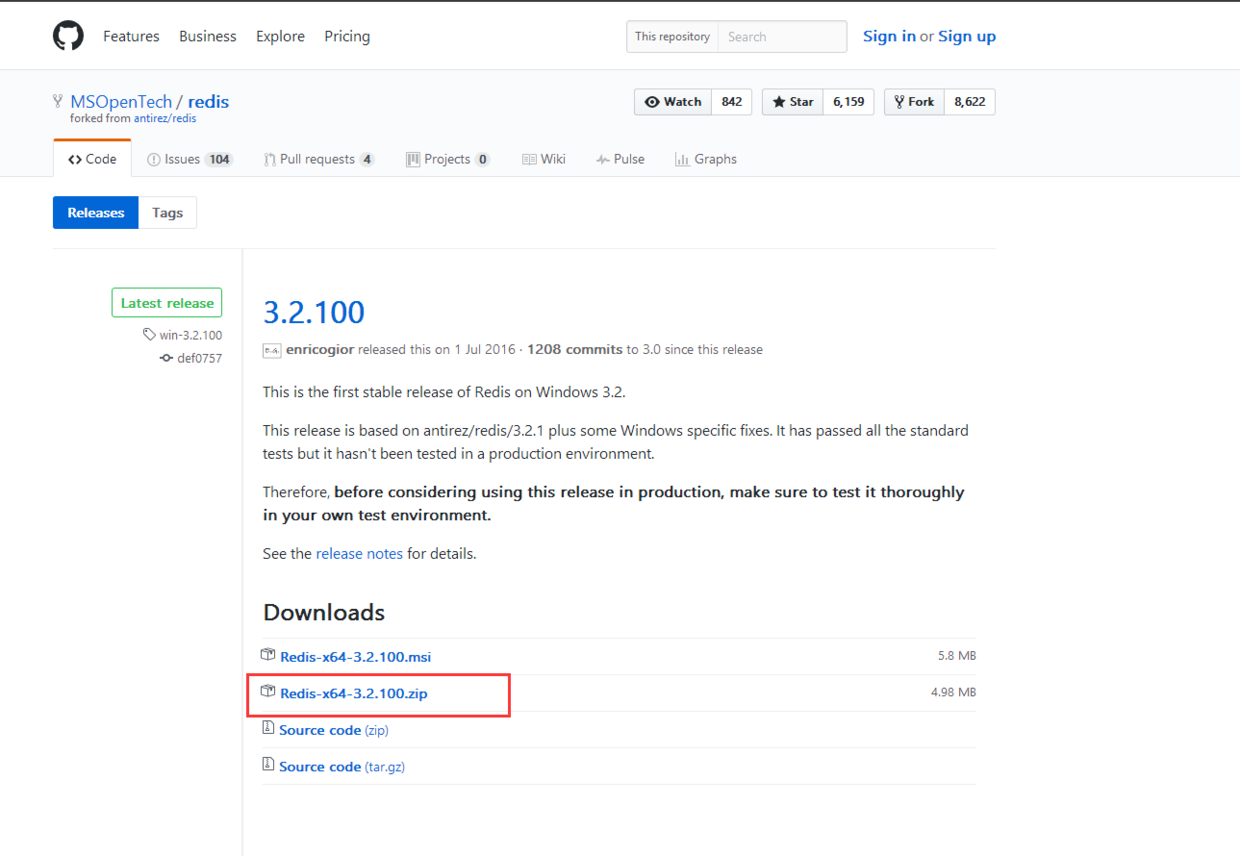Viewport: 1240px width, 856px height.
Task: Click the 5.8 MB file size text
Action: [957, 656]
